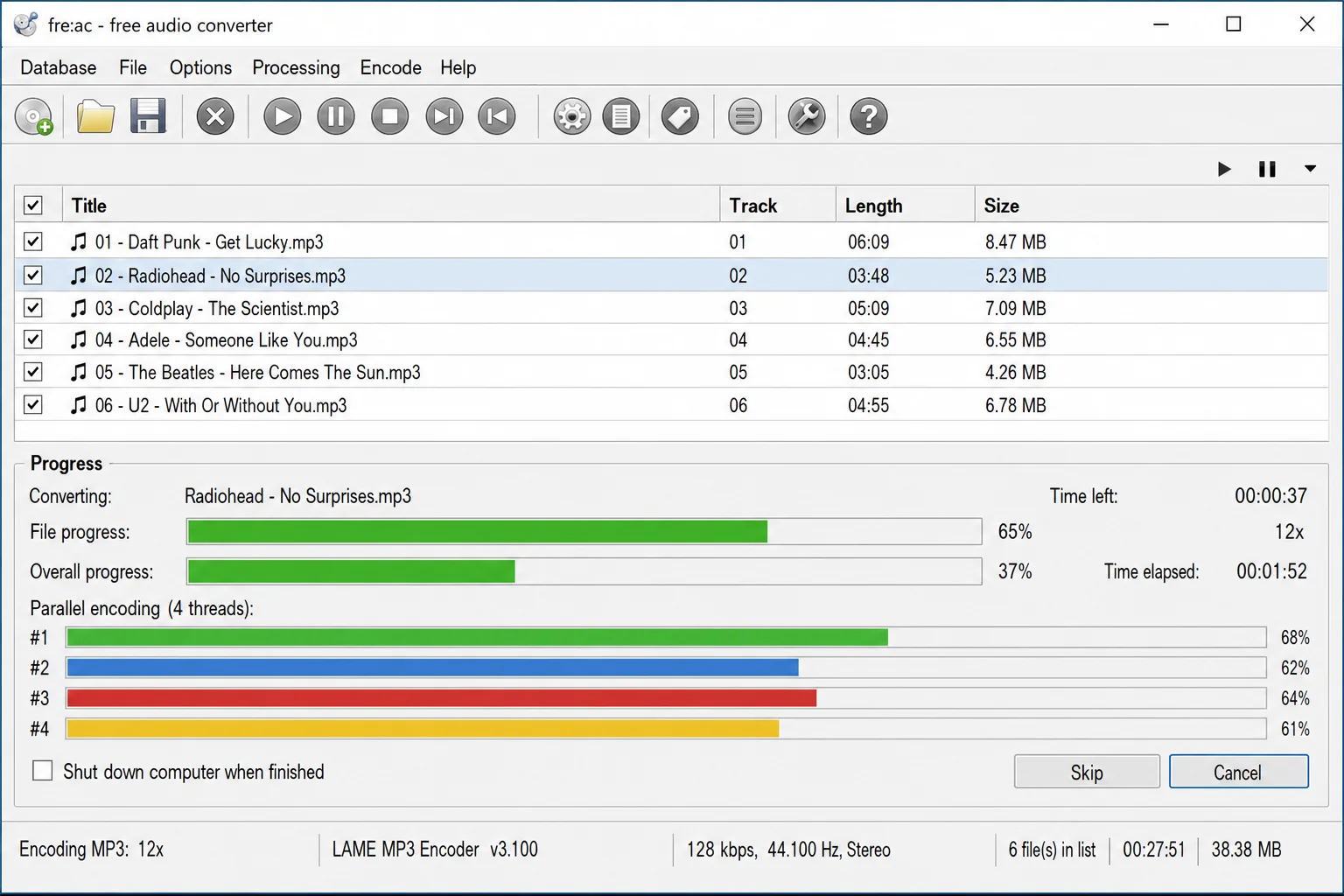Open the Processing menu
Image resolution: width=1344 pixels, height=896 pixels.
[x=296, y=67]
